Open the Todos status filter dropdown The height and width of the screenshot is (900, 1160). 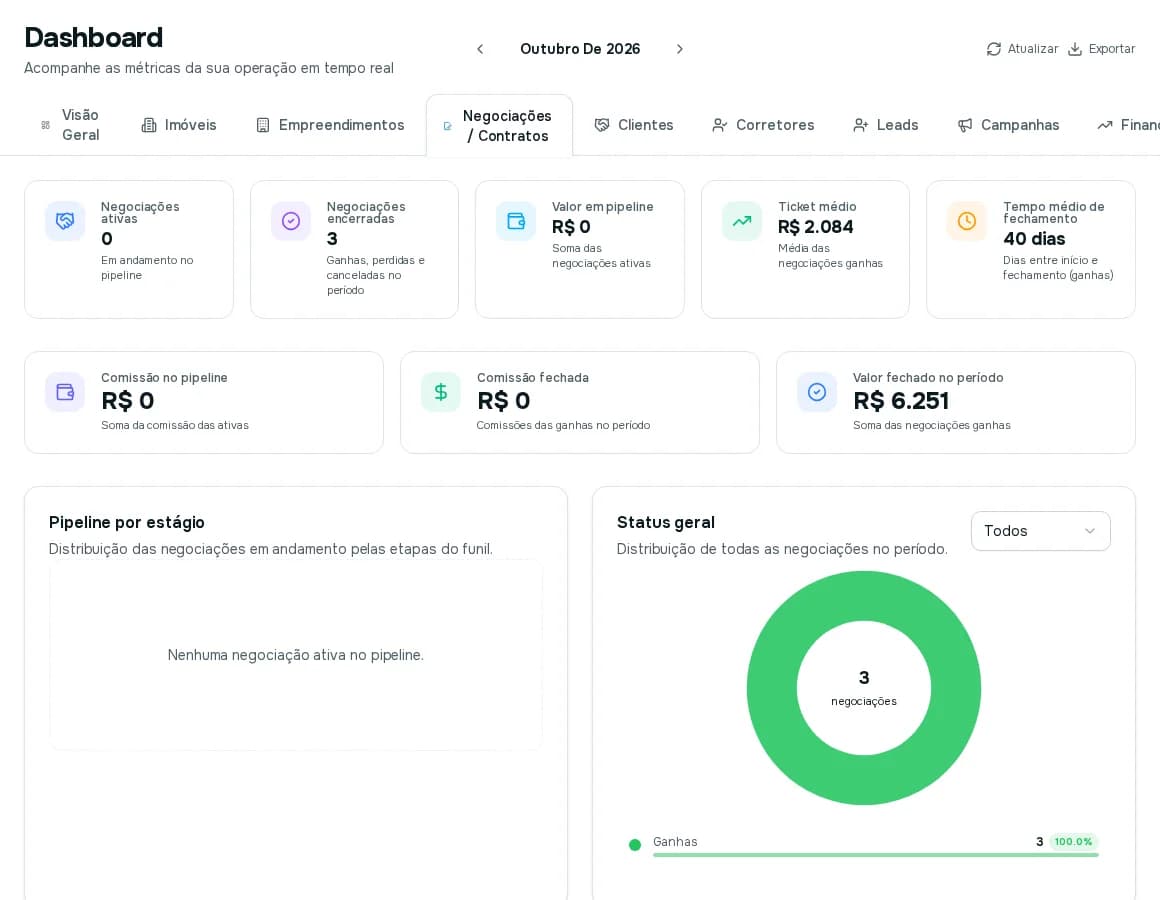coord(1040,531)
